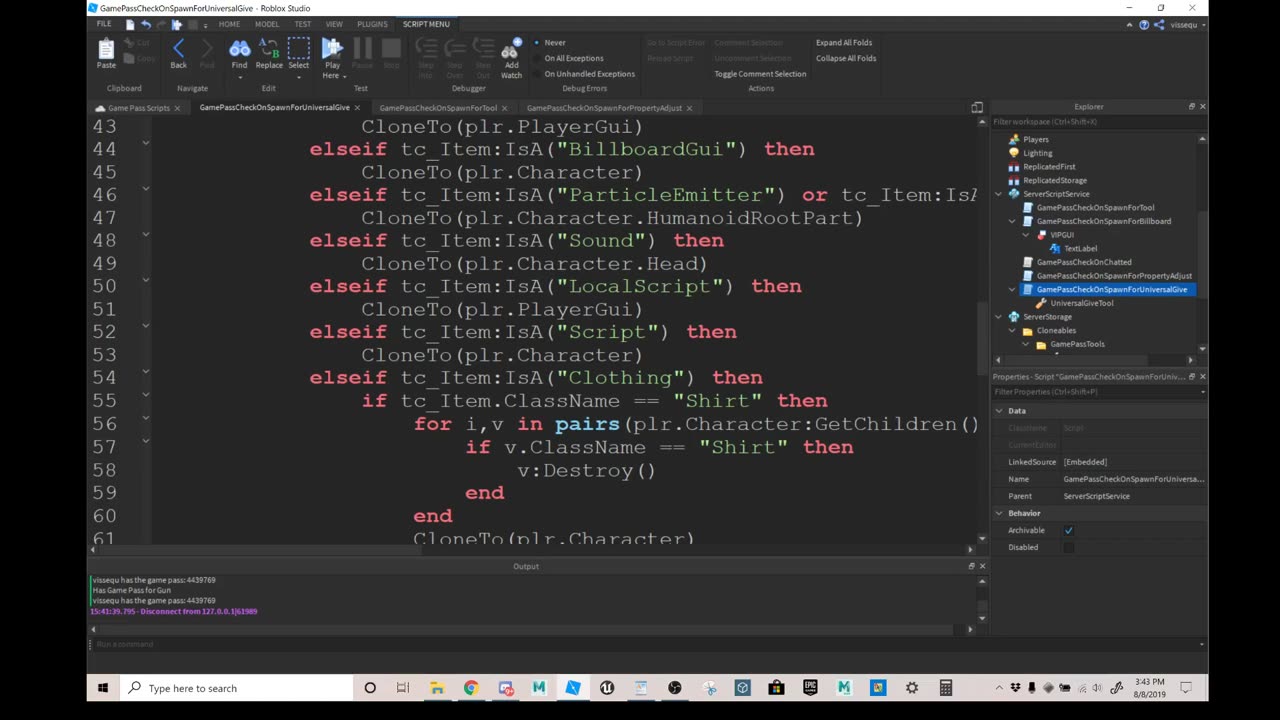Click the Name property value field

point(1133,479)
